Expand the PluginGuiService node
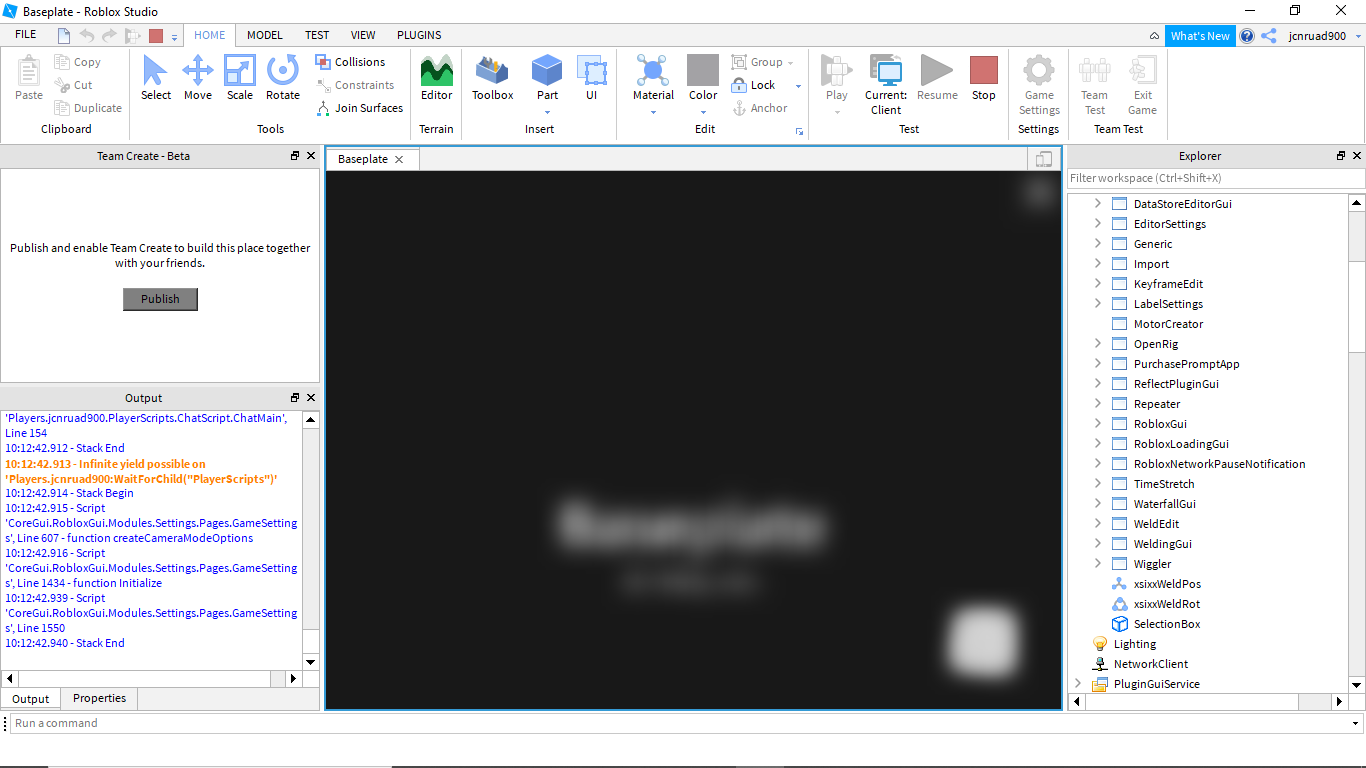Image resolution: width=1366 pixels, height=768 pixels. (1078, 683)
